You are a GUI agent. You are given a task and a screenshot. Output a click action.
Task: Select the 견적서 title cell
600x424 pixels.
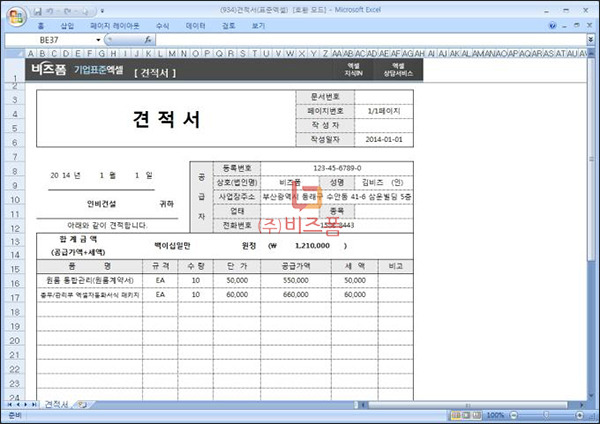(x=166, y=119)
